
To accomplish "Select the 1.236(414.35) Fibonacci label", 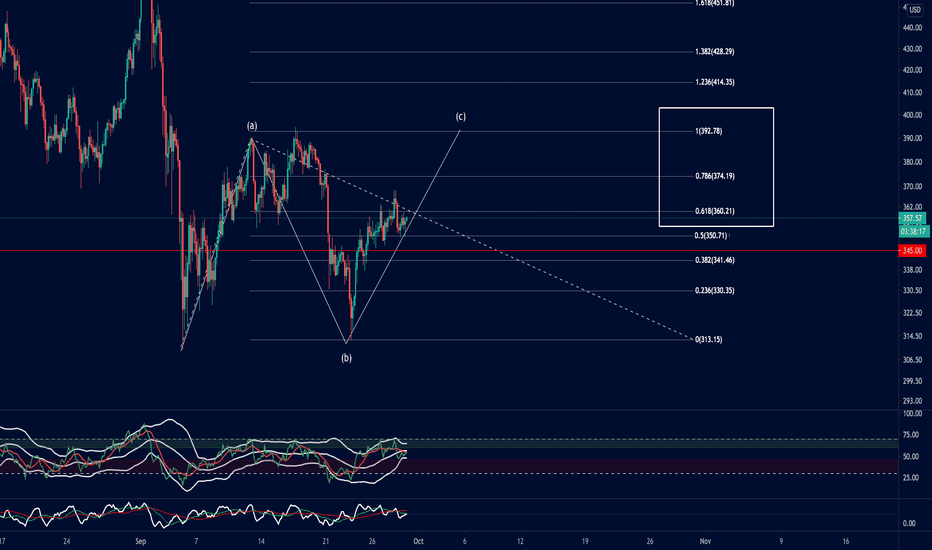I will [x=714, y=82].
